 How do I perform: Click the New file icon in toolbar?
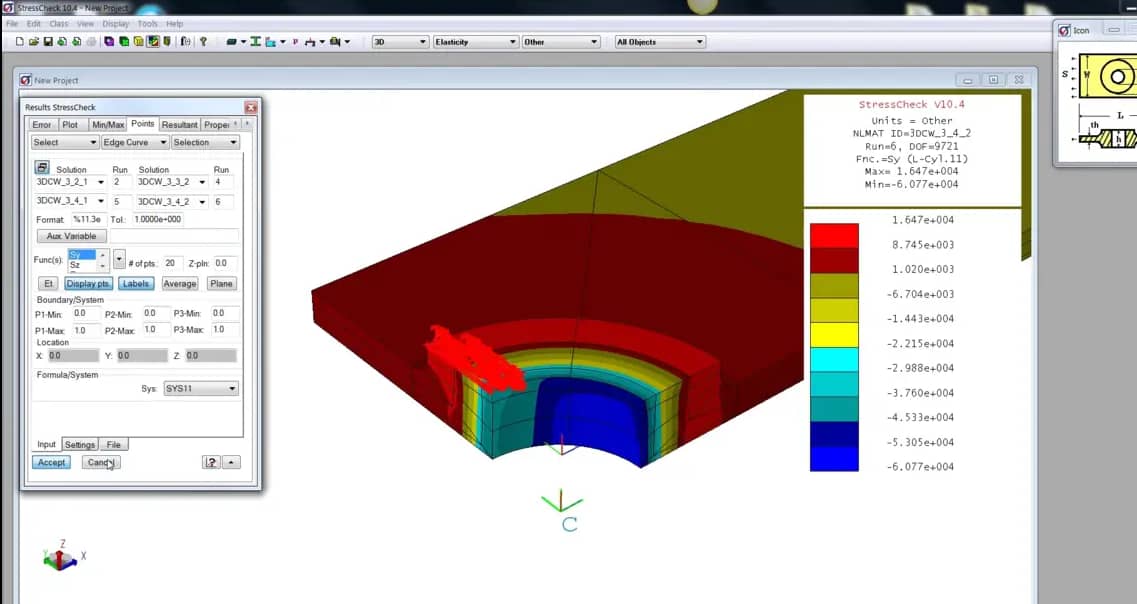click(20, 42)
